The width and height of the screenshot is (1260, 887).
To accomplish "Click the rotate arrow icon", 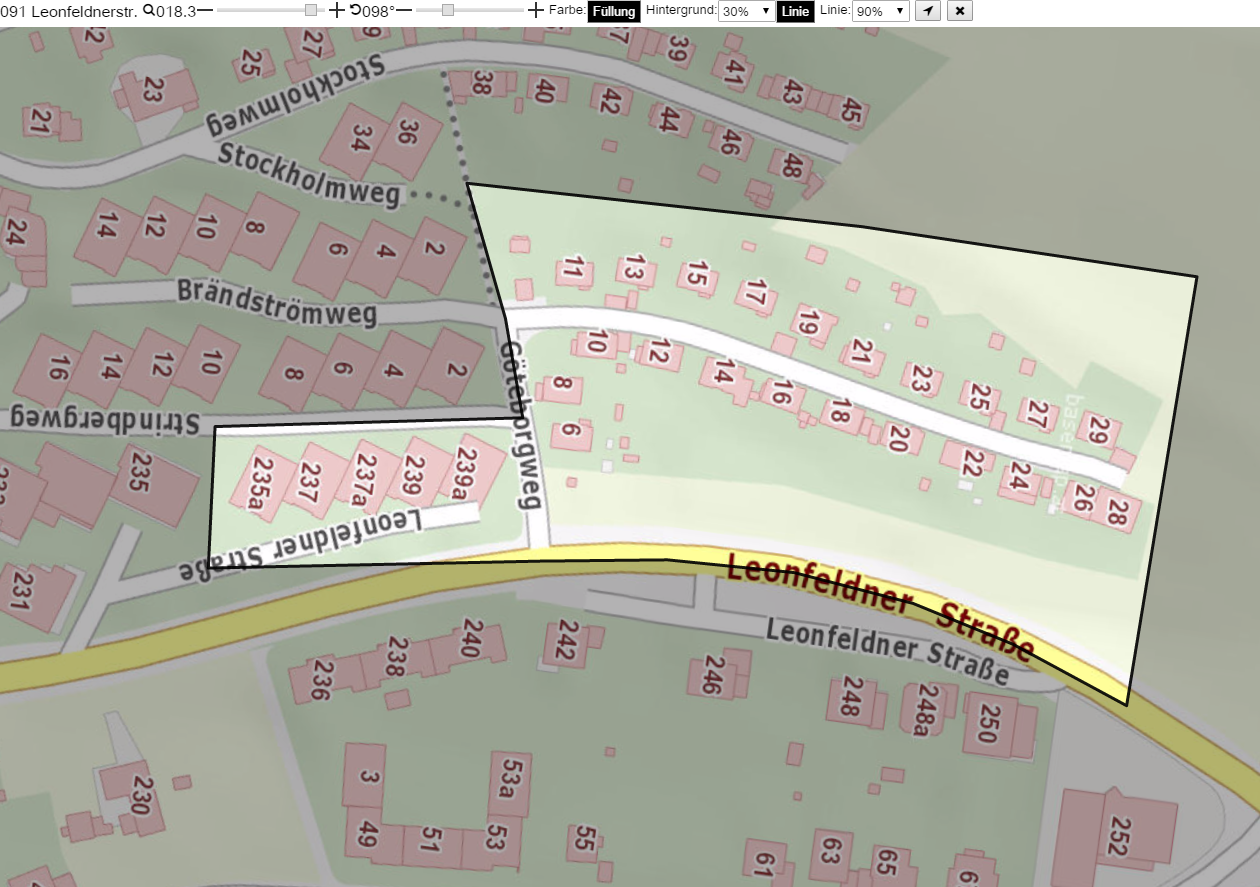I will click(355, 10).
